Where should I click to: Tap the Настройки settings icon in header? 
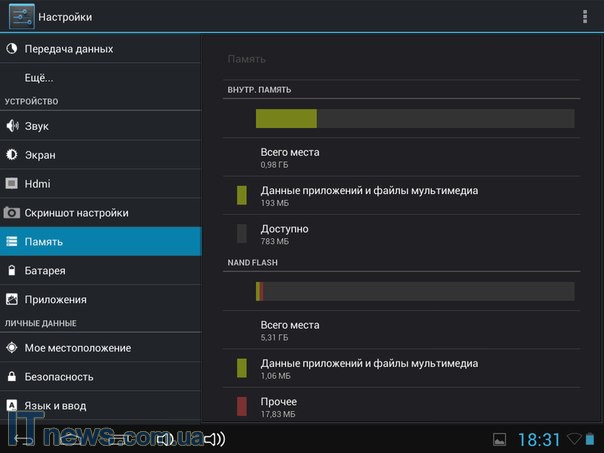click(x=21, y=17)
